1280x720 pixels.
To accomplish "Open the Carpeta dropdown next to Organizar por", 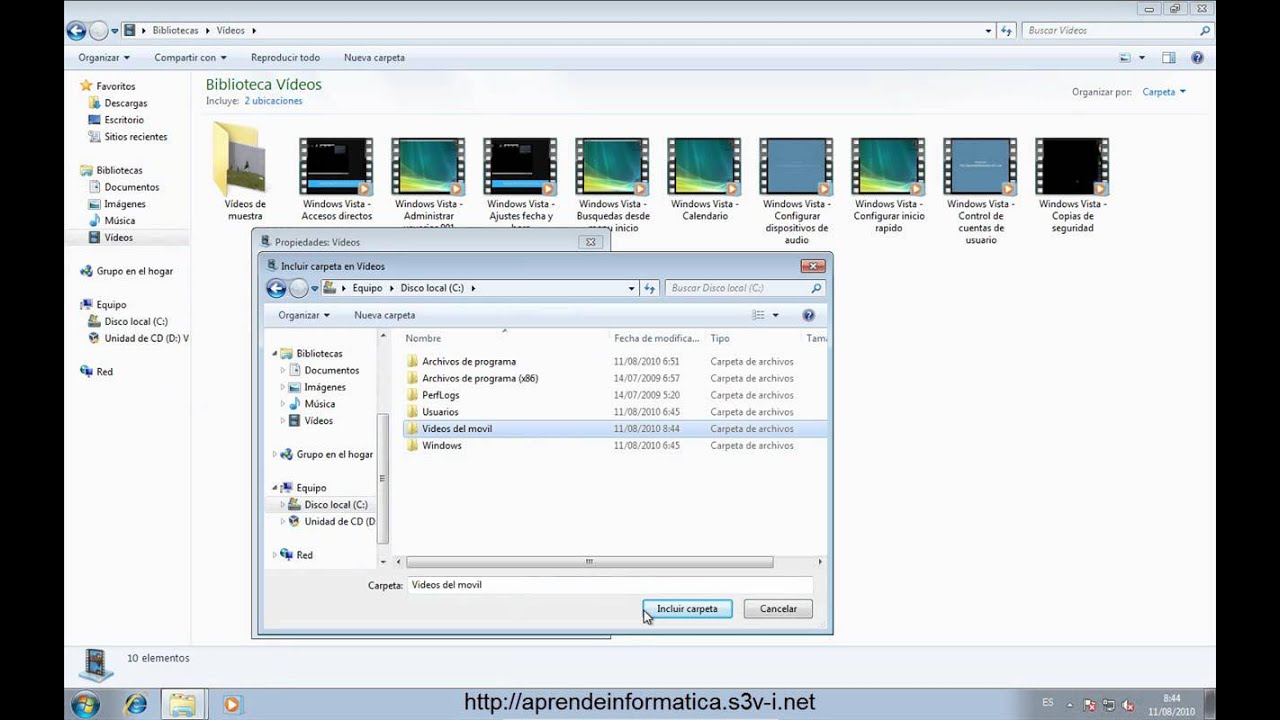I will tap(1164, 92).
